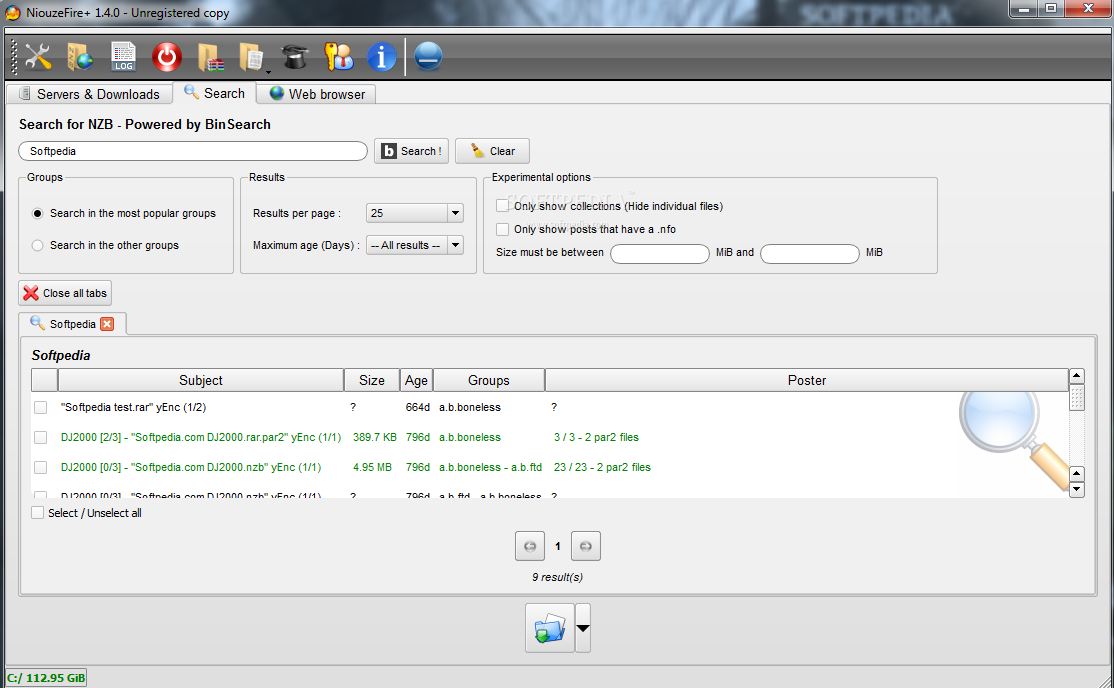1114x688 pixels.
Task: Expand the small arrow beside folder icon
Action: (268, 72)
